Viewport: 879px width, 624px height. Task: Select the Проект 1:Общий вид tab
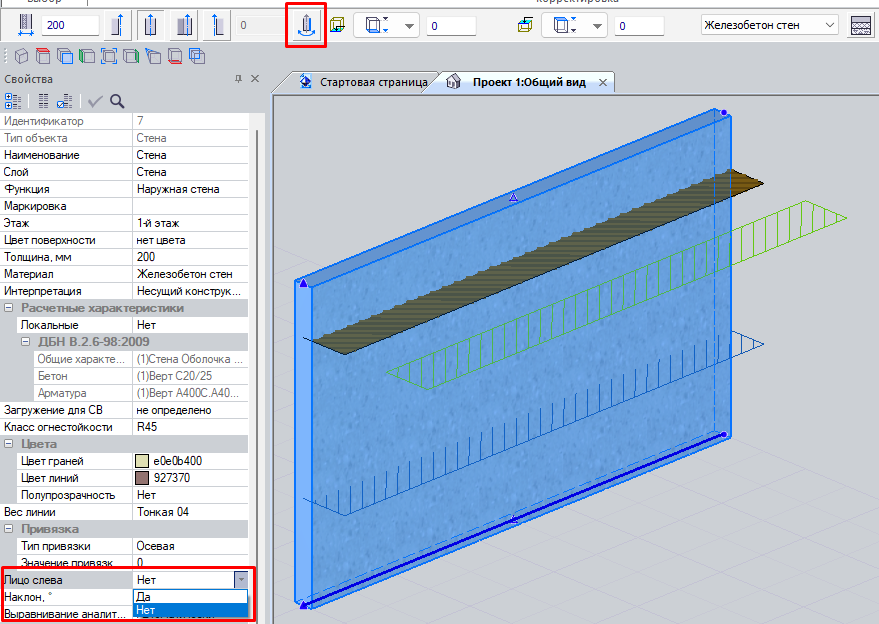[x=529, y=82]
